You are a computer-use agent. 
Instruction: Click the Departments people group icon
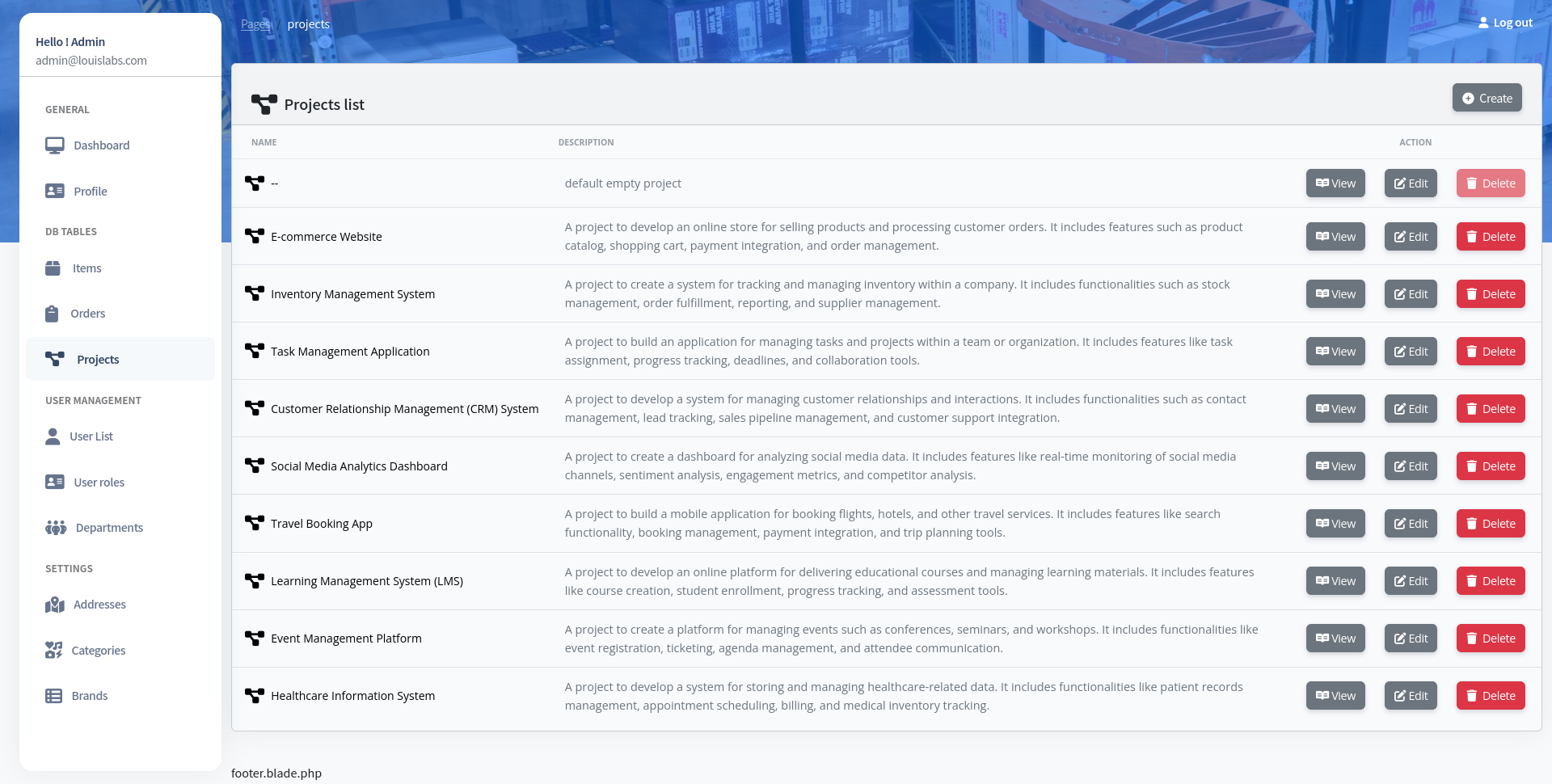56,528
